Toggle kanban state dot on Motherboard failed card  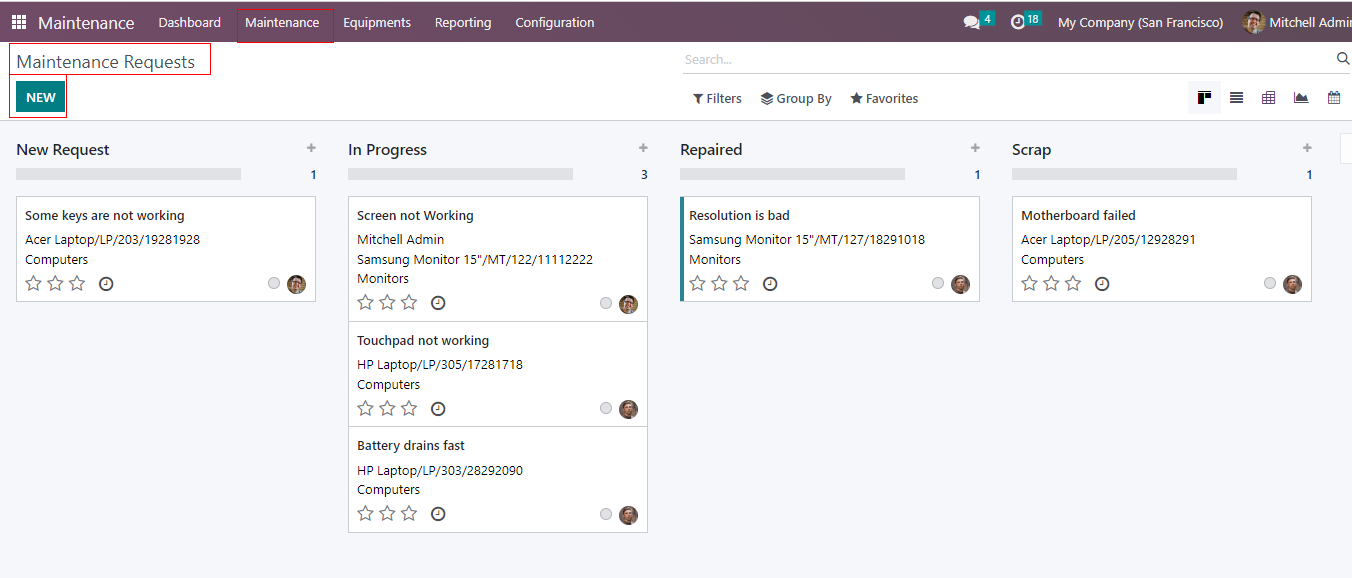tap(1270, 284)
